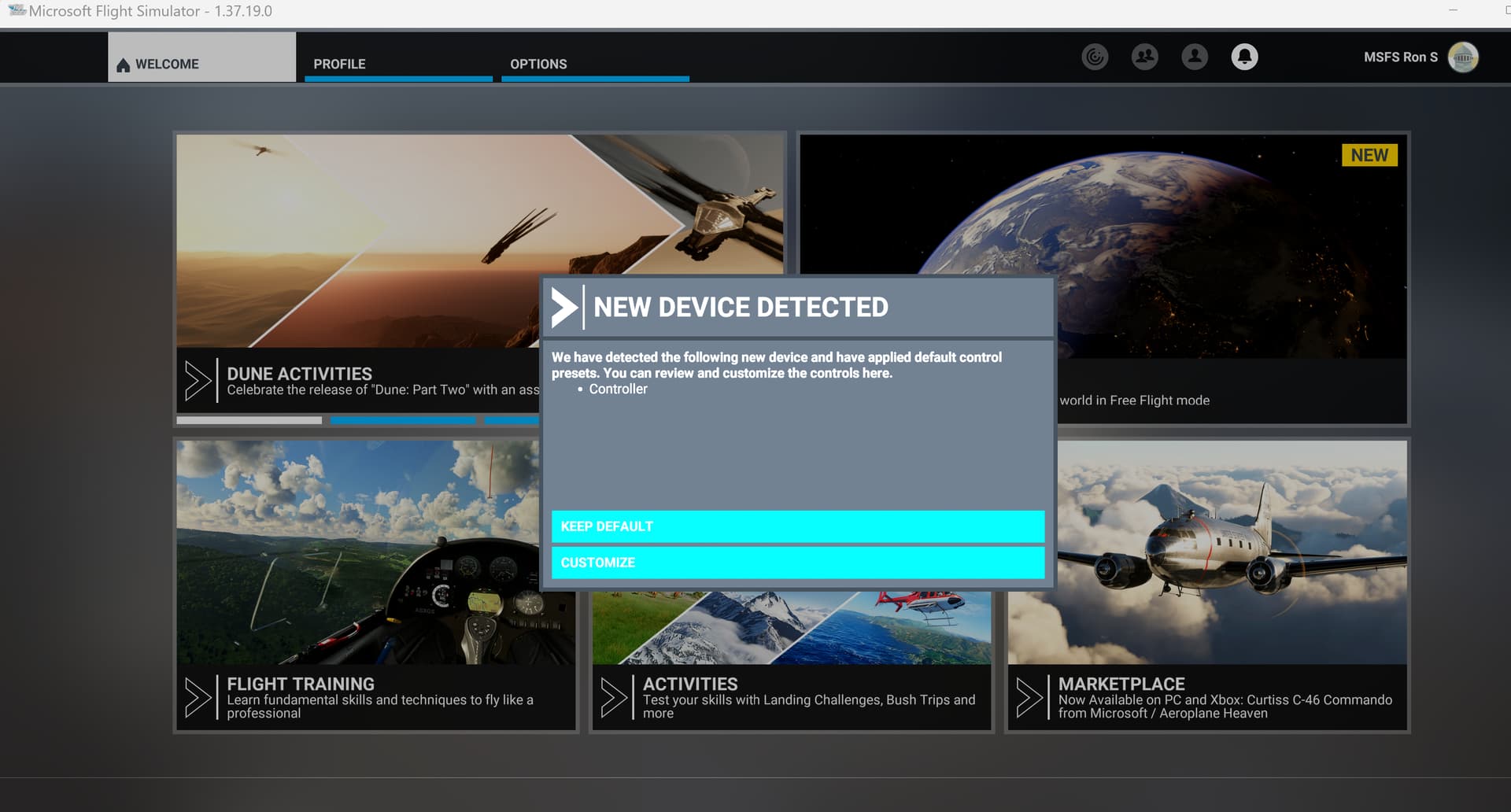Select the second carousel slide indicator

click(402, 420)
